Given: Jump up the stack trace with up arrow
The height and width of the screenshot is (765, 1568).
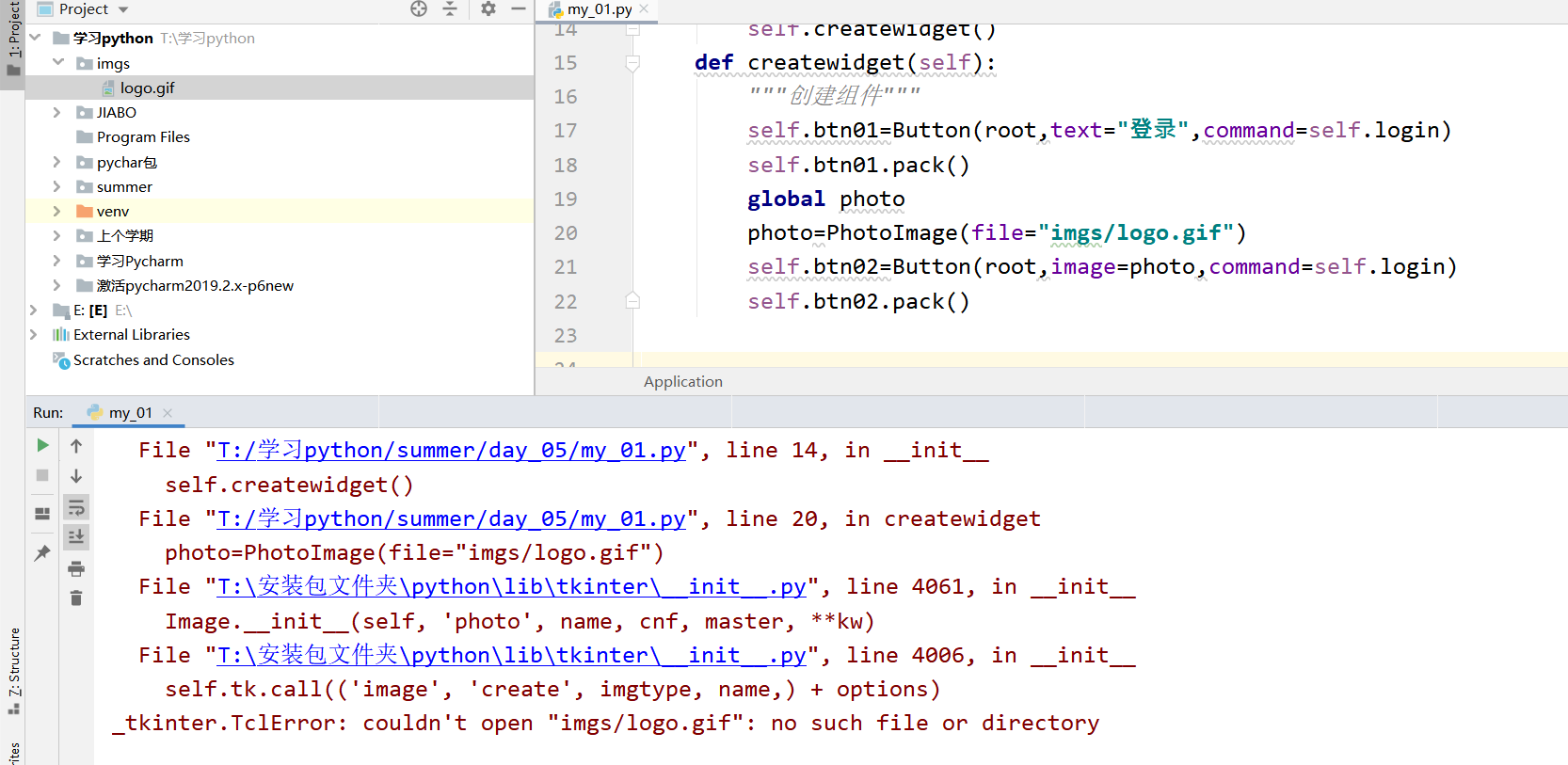Looking at the screenshot, I should pos(76,446).
